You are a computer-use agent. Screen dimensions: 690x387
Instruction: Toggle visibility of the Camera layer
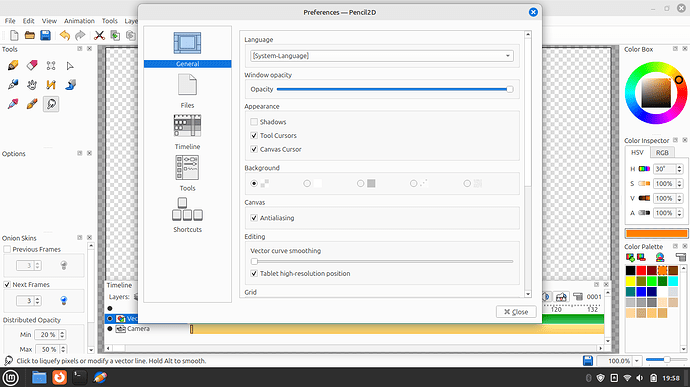(x=110, y=329)
